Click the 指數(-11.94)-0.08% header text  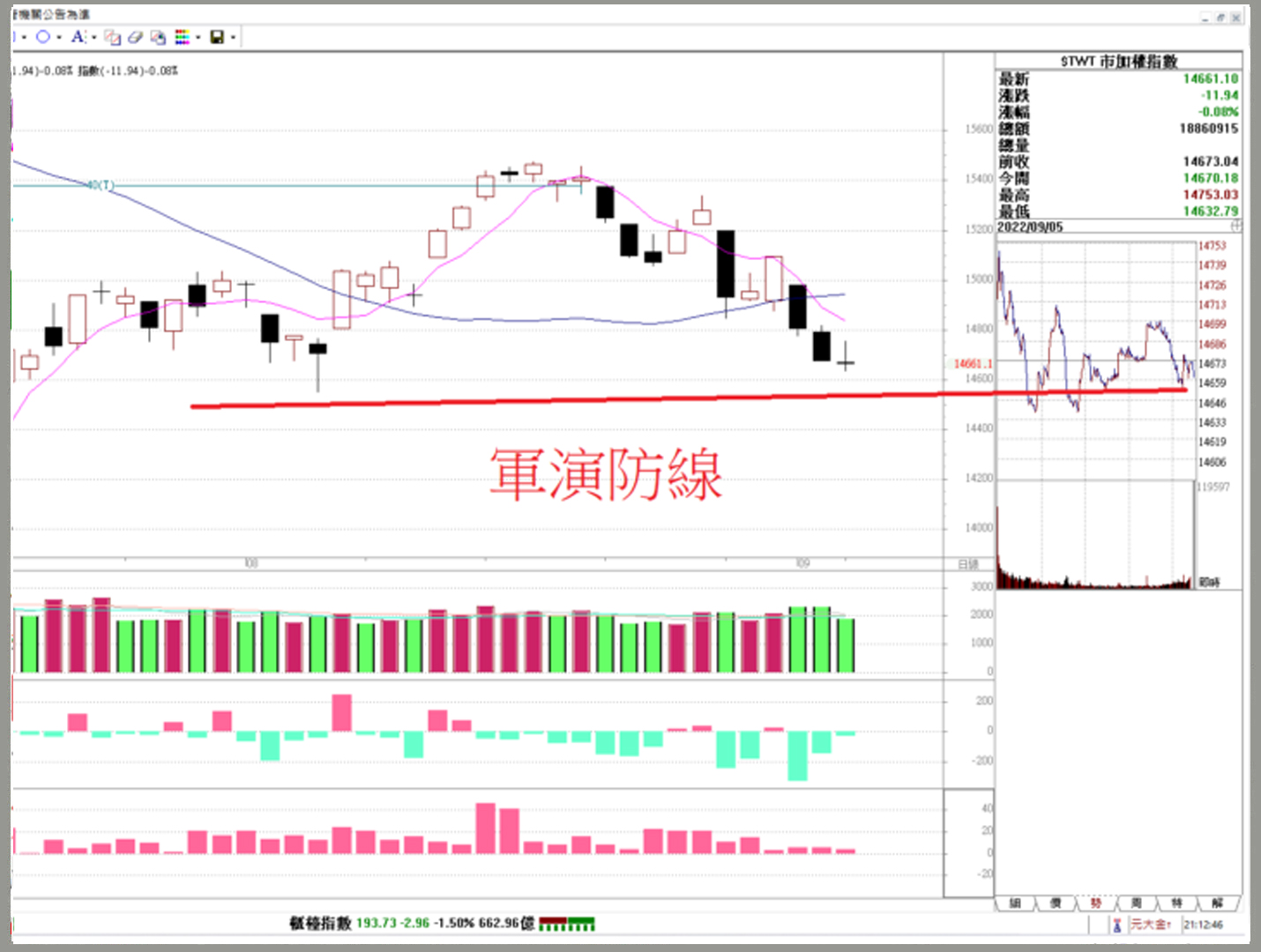[128, 71]
